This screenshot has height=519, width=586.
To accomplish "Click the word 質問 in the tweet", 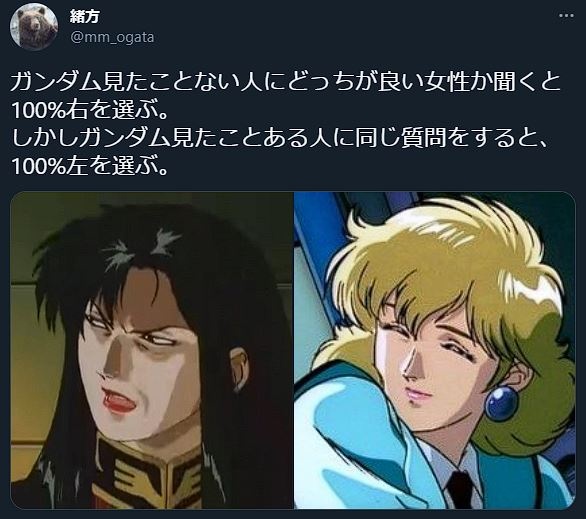I will tap(424, 138).
